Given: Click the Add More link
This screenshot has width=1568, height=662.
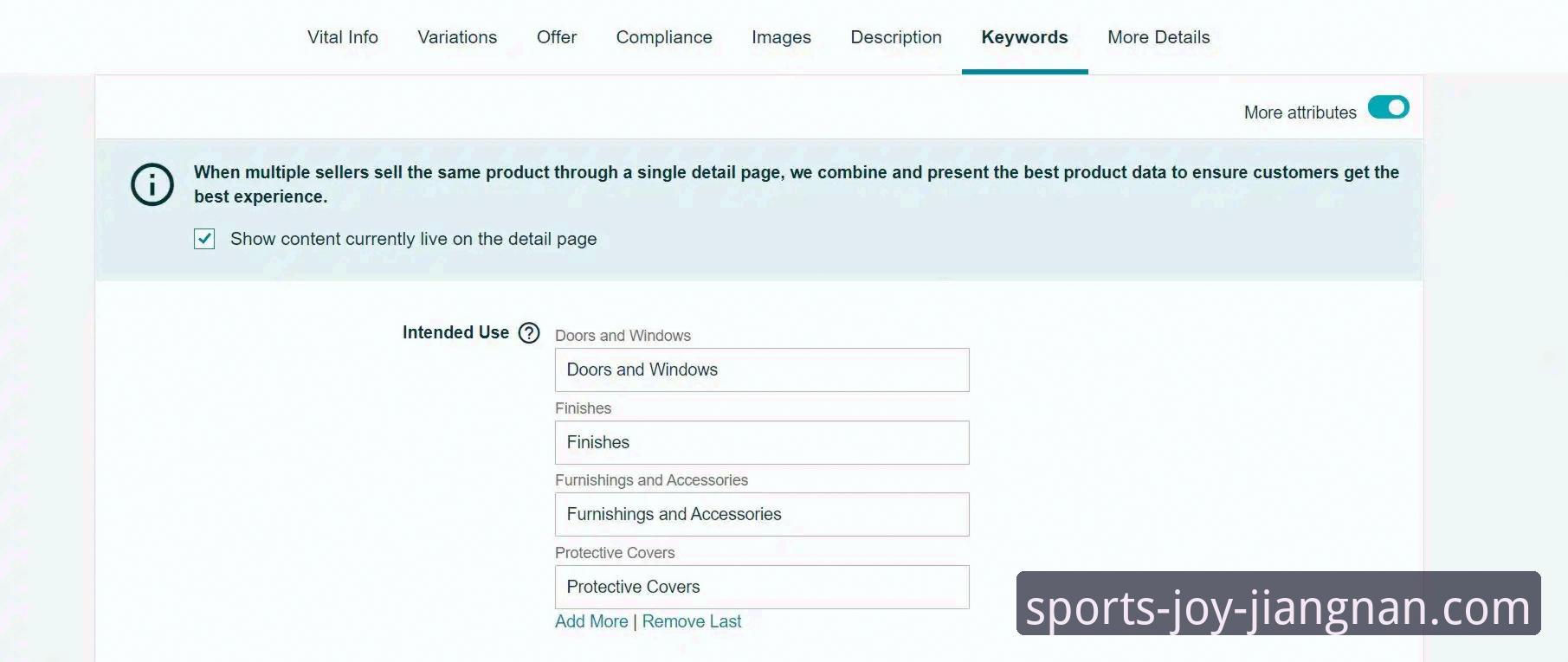Looking at the screenshot, I should [x=591, y=621].
